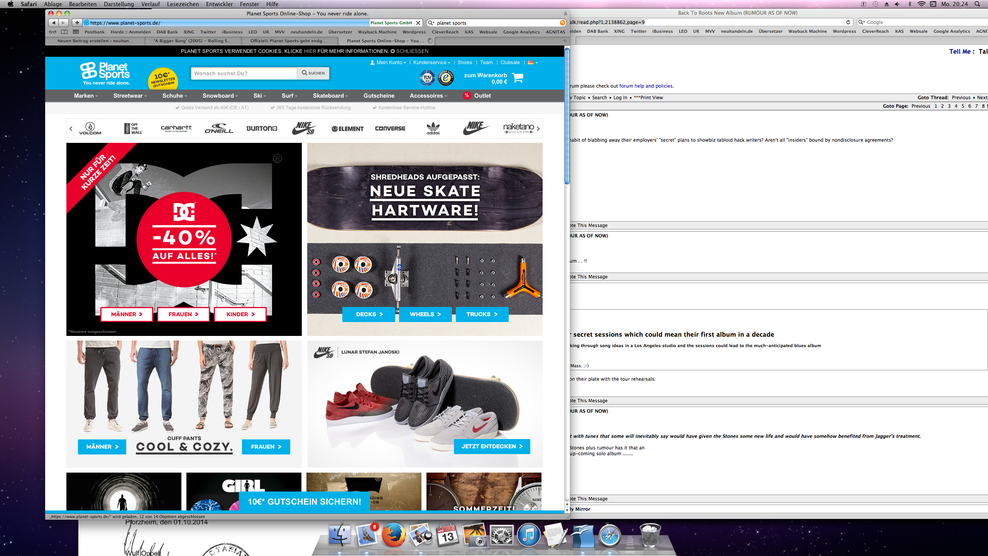The width and height of the screenshot is (988, 556).
Task: Open the Gutscheine link
Action: click(x=379, y=96)
